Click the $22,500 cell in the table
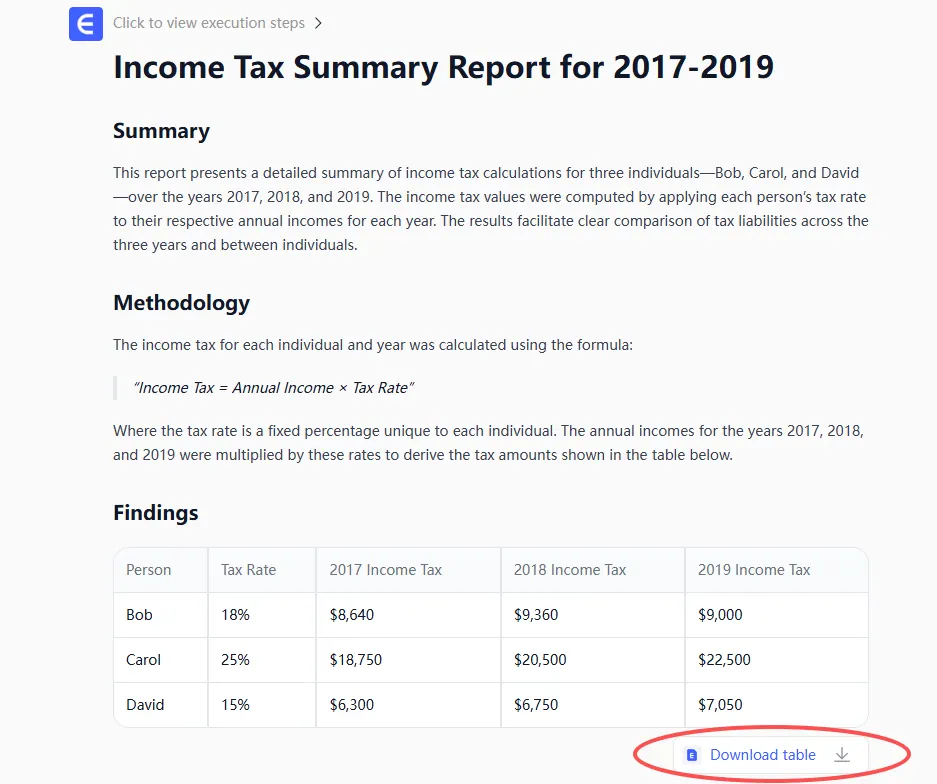The width and height of the screenshot is (937, 784). pos(724,660)
